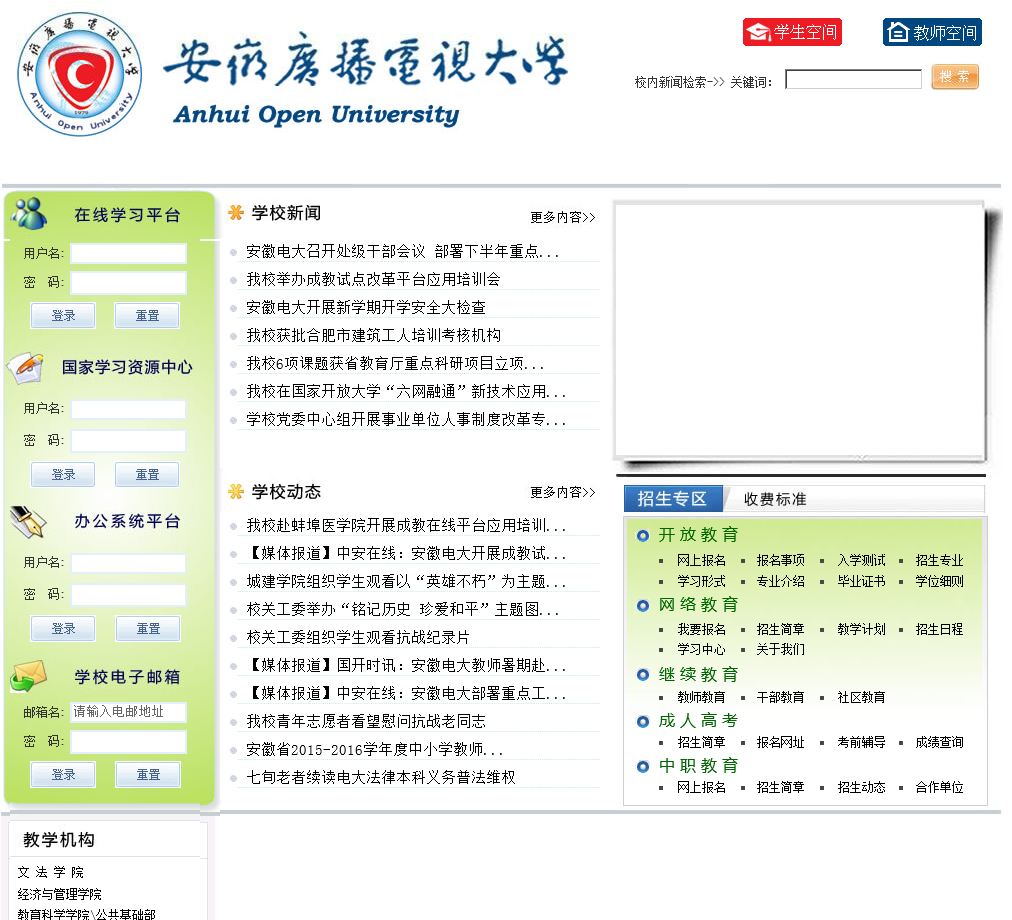Click the blue bullet beside 网络教育
The height and width of the screenshot is (920, 1012).
click(x=643, y=606)
